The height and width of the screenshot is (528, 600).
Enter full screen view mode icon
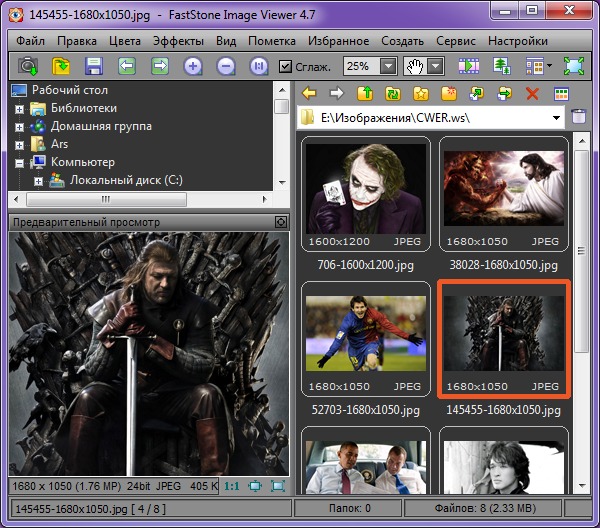[x=574, y=66]
